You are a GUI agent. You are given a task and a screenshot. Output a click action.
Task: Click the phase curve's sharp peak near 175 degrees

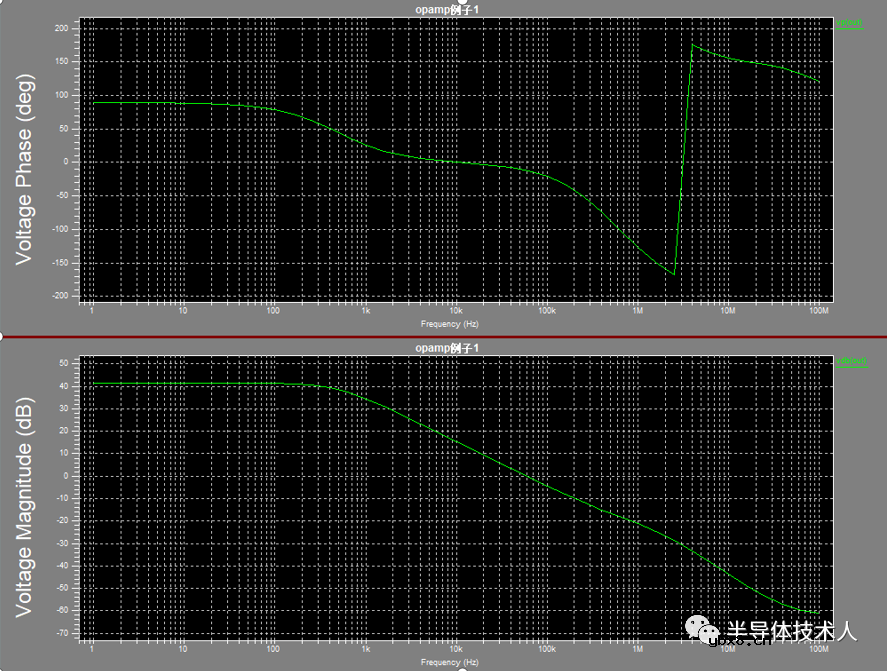click(693, 45)
